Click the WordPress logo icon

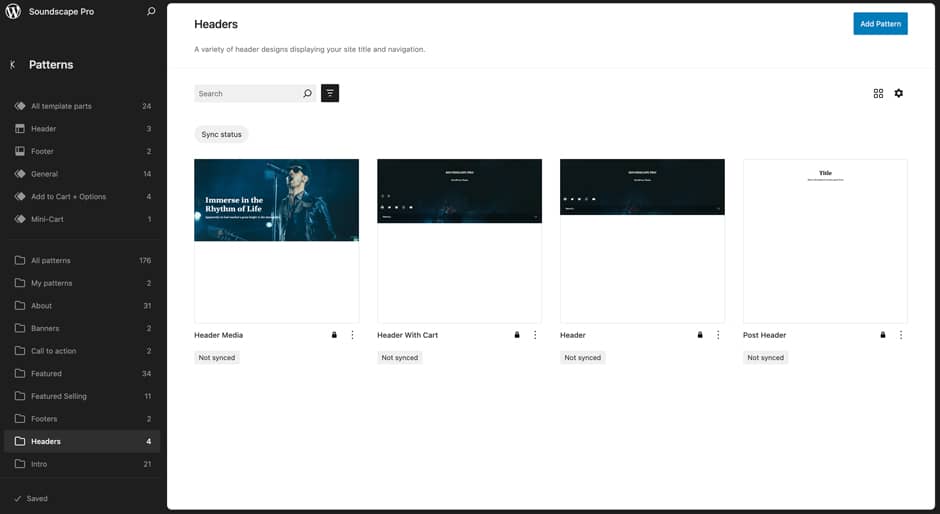[13, 12]
